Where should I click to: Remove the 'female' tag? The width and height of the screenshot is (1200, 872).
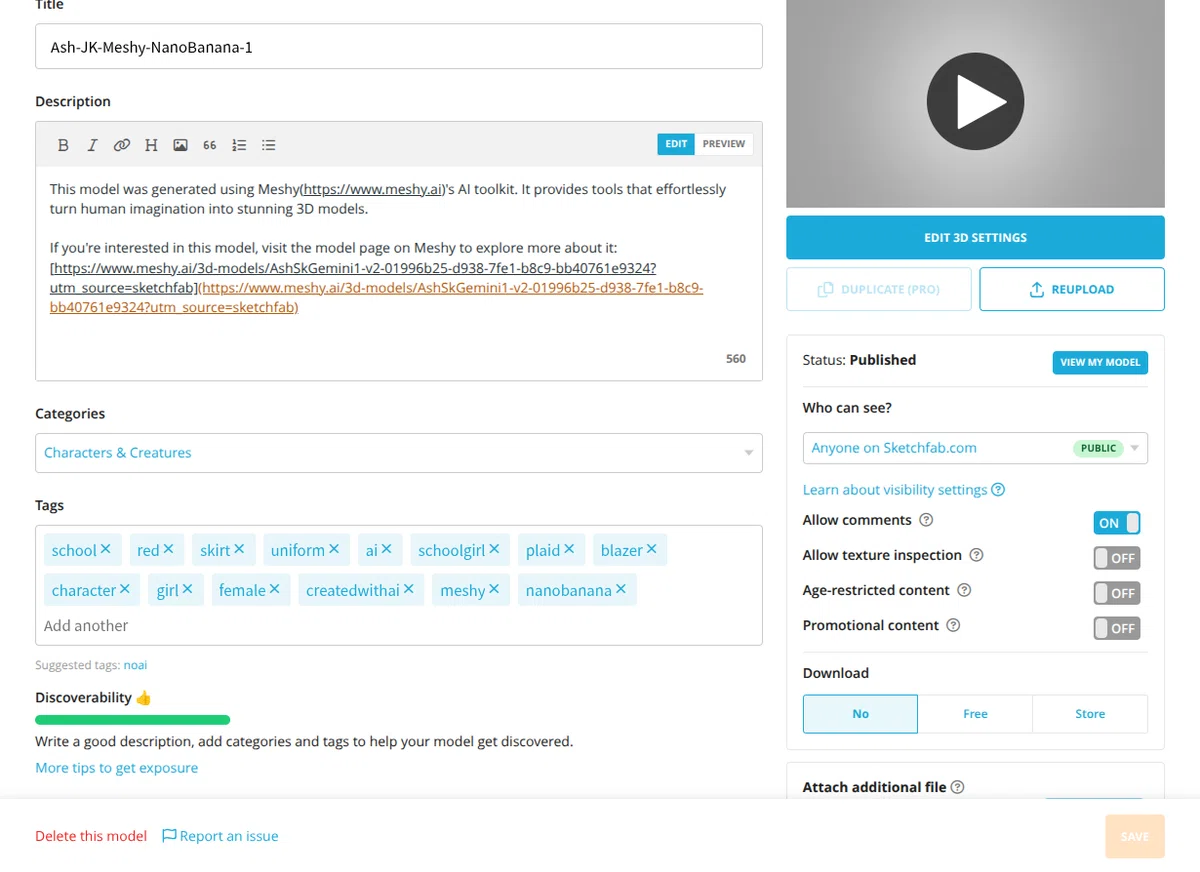(x=275, y=589)
